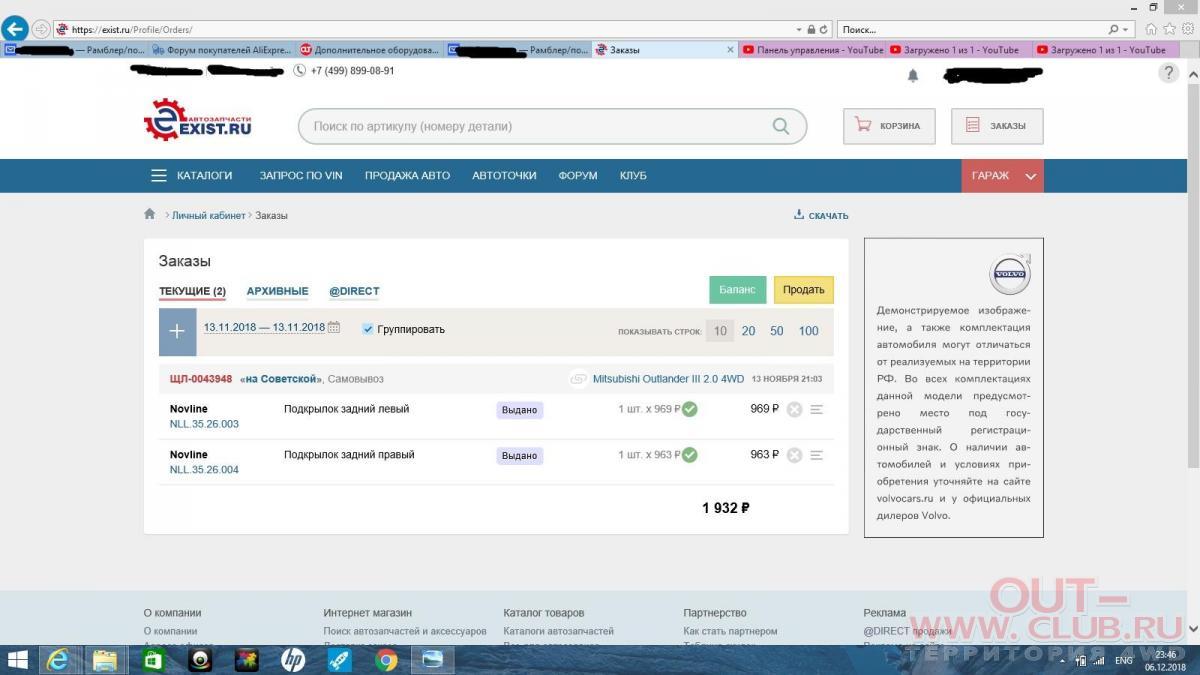
Task: Click the Выдано status of Подкрылок задний левый
Action: click(x=520, y=409)
